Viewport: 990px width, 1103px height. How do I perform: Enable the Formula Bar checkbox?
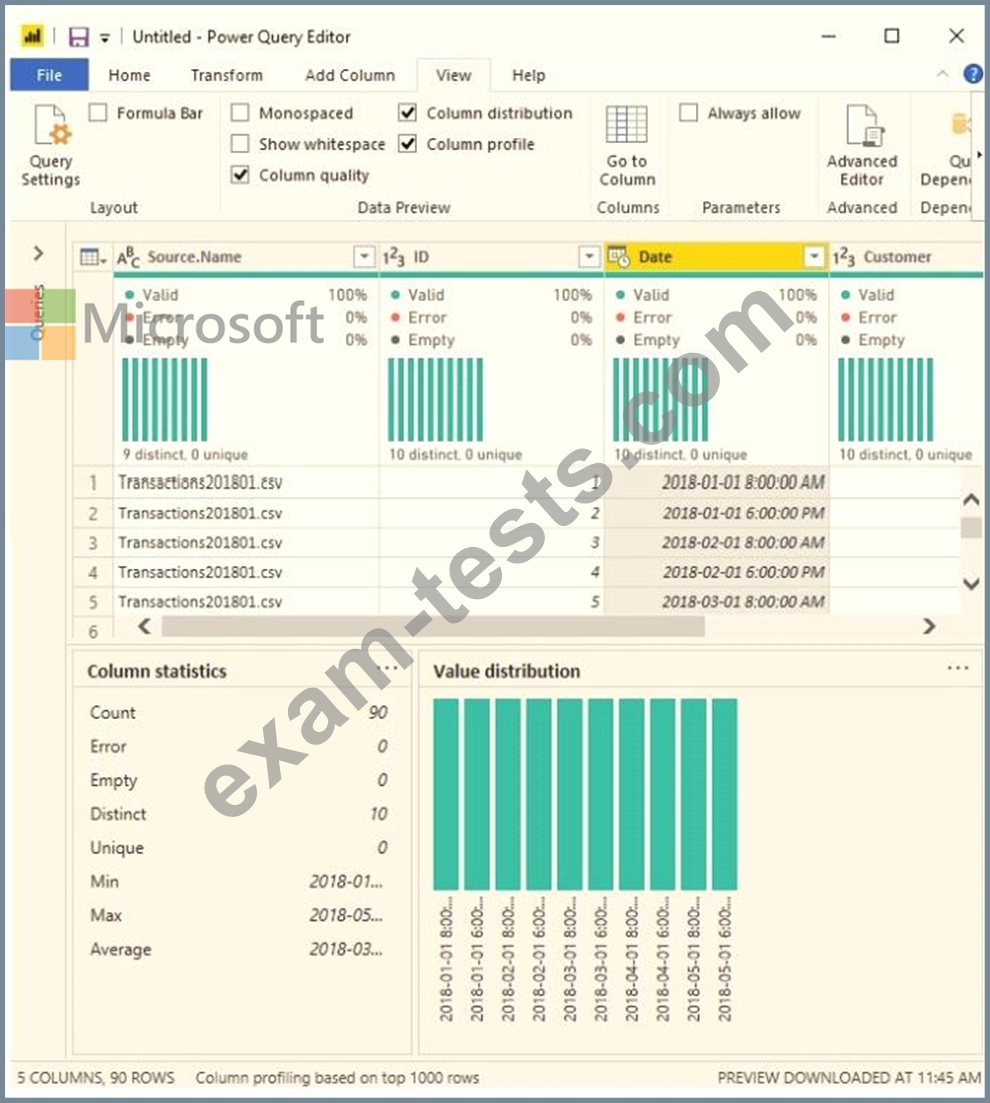coord(98,113)
